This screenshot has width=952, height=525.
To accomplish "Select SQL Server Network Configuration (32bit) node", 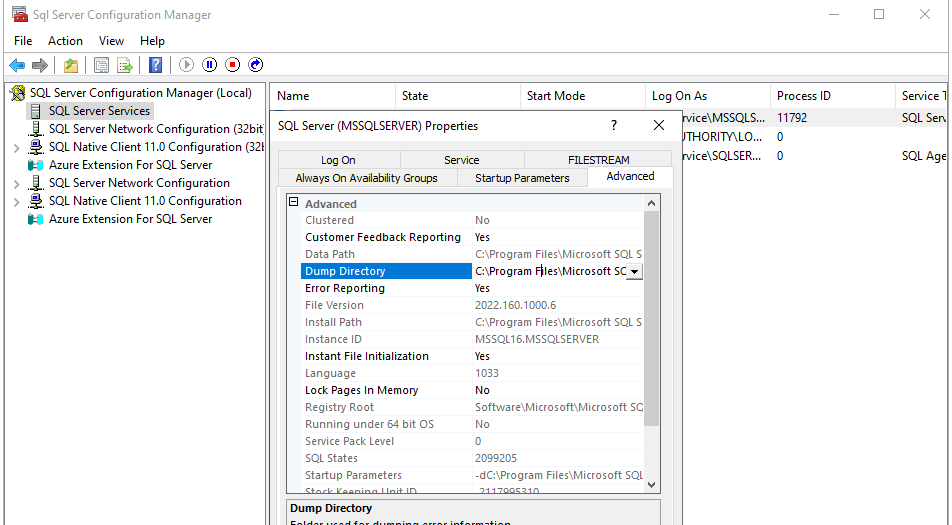I will click(156, 129).
